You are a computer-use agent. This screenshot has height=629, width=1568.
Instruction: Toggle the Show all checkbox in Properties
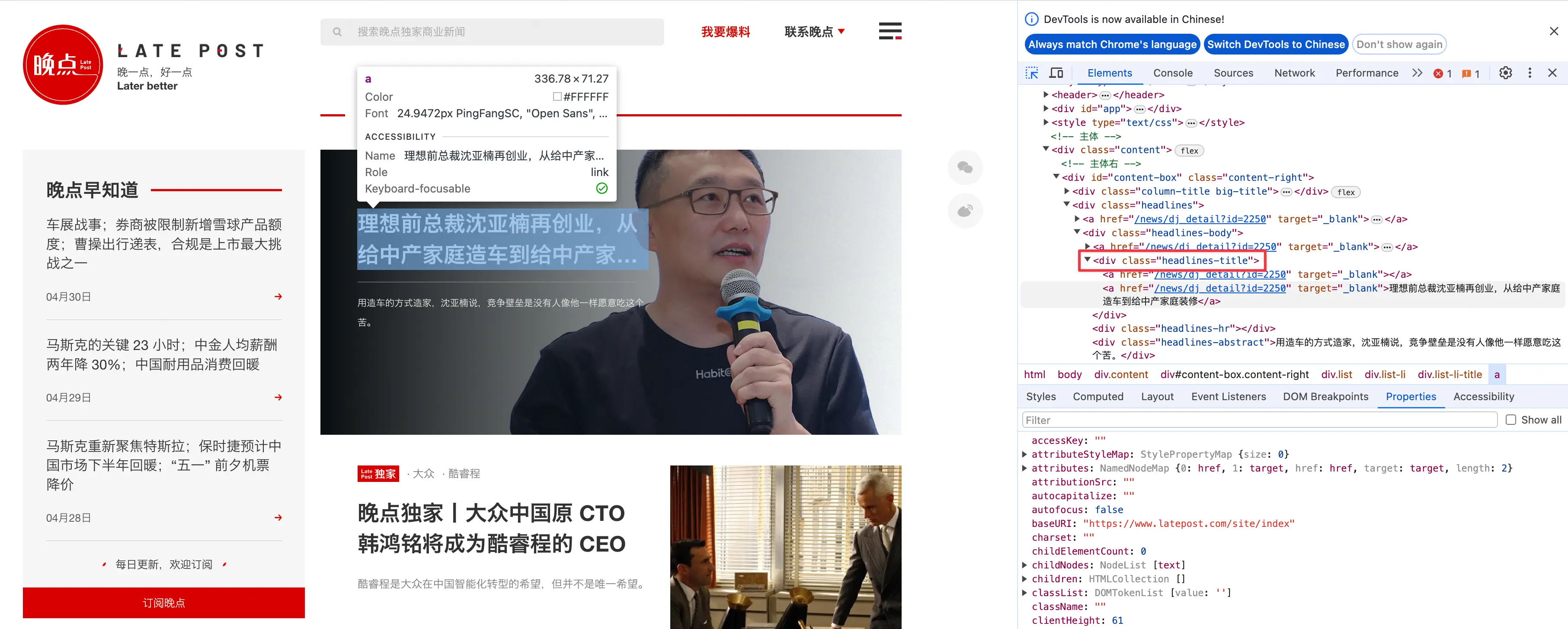click(1510, 419)
